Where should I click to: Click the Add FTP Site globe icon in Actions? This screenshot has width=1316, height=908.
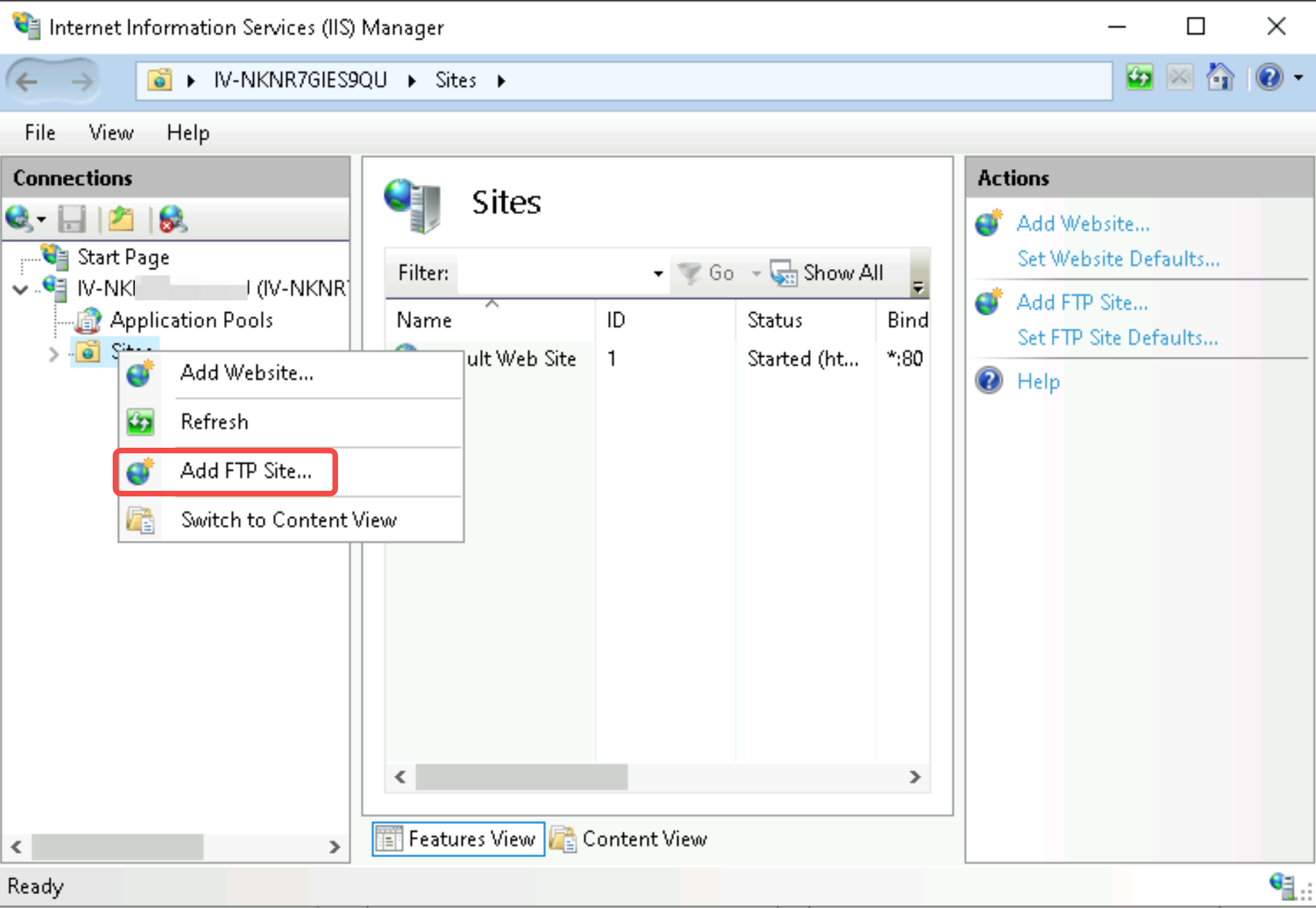(x=988, y=302)
